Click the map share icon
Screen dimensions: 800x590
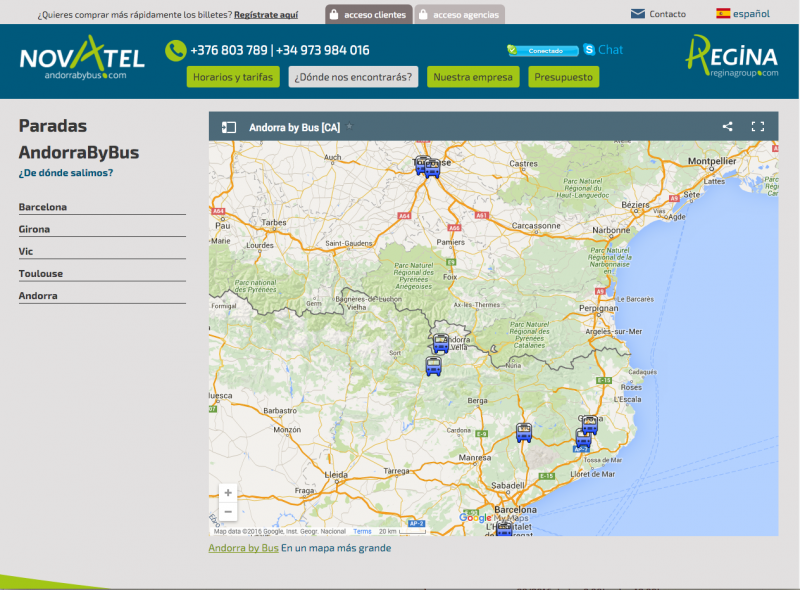pos(727,127)
